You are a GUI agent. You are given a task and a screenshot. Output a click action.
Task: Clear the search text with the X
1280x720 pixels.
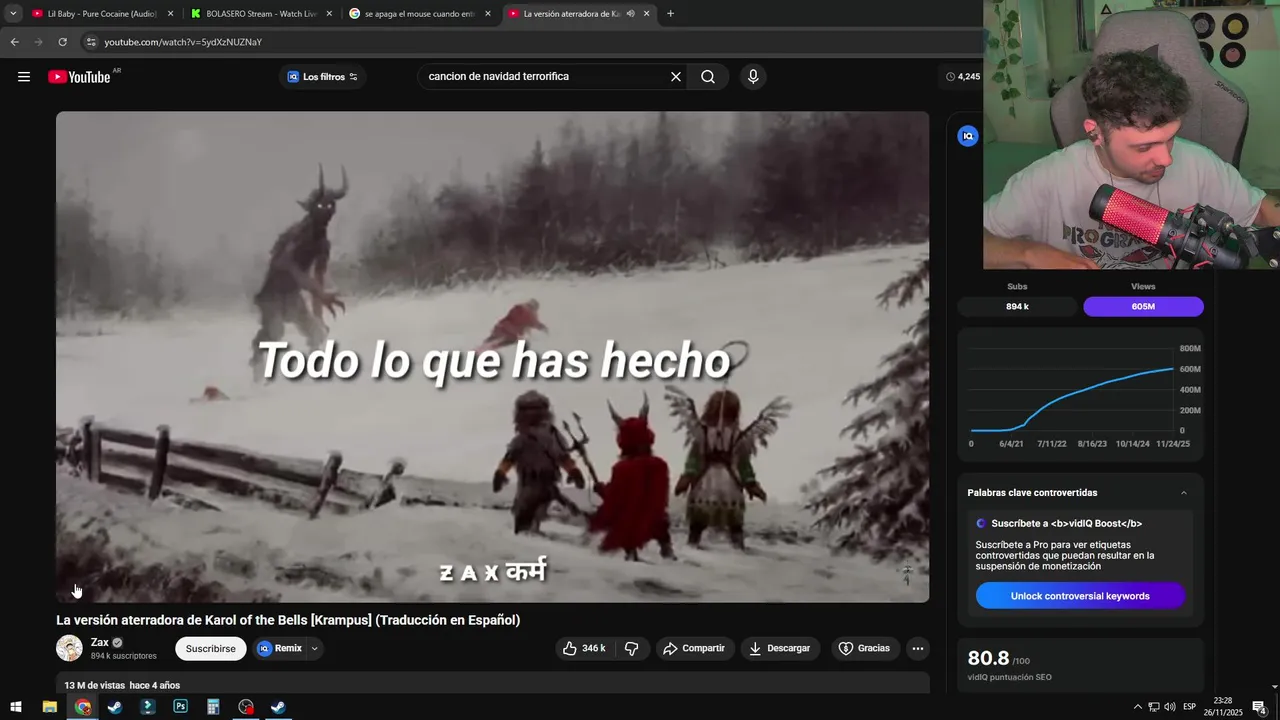[676, 77]
